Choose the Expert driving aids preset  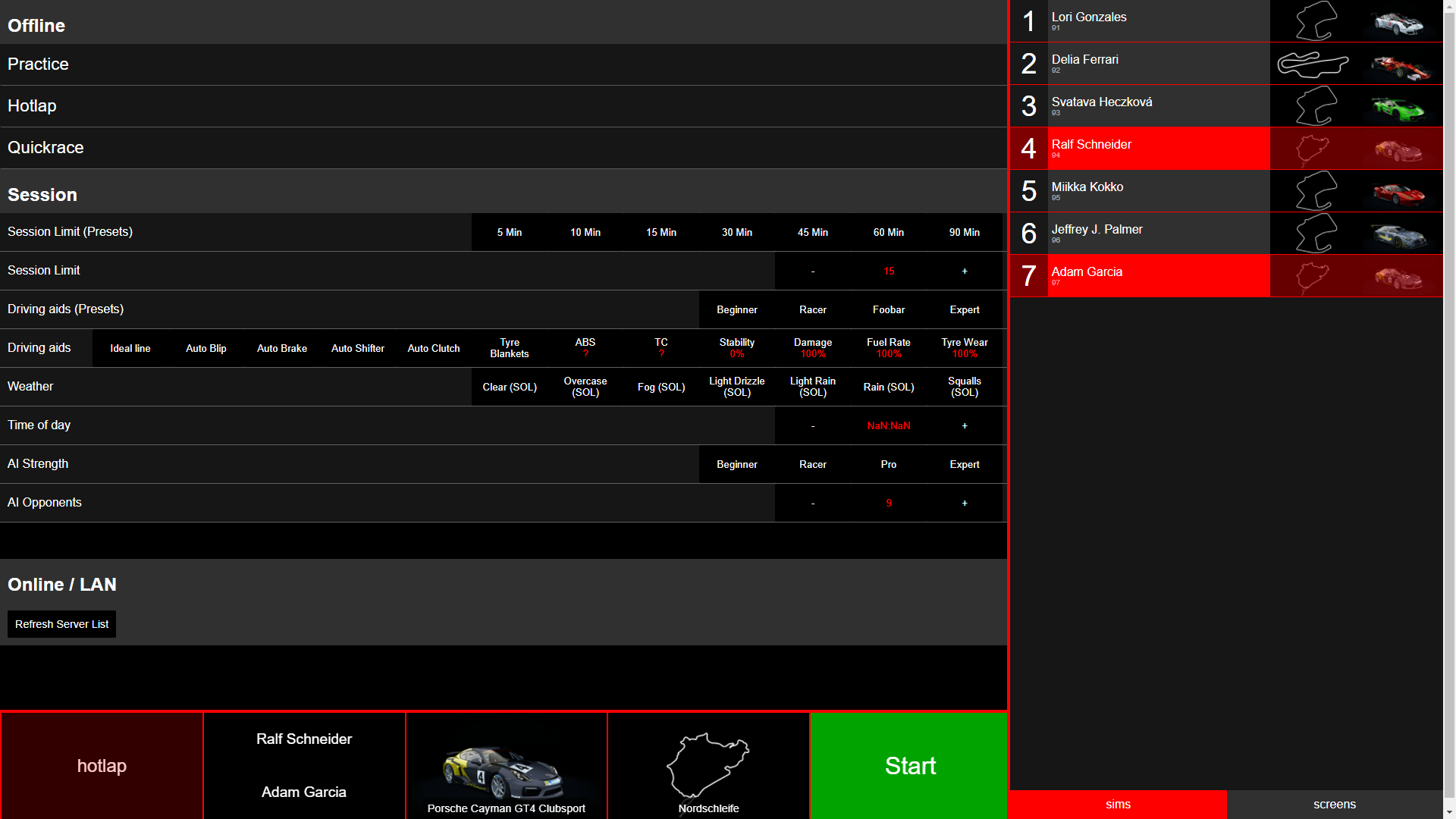964,309
